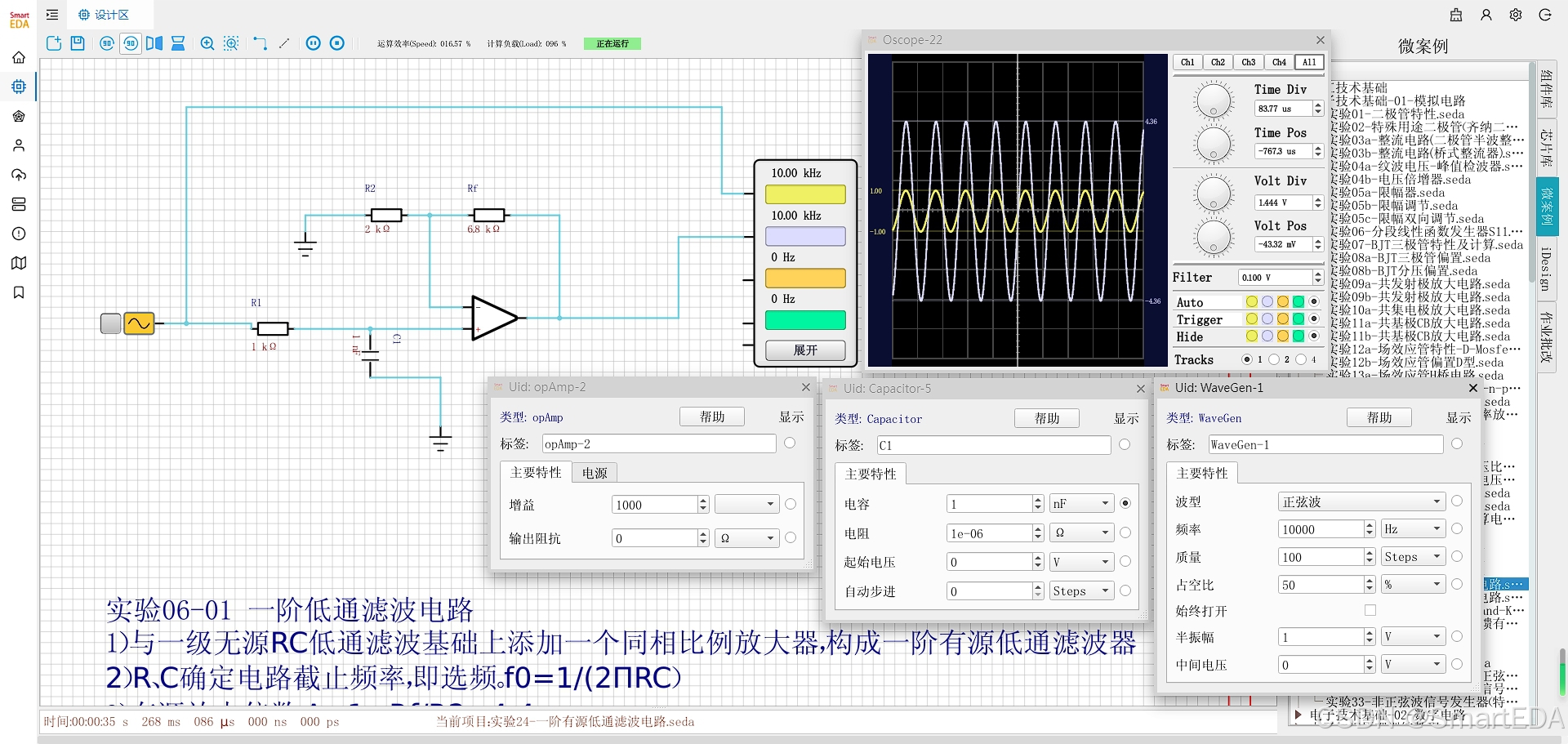Open the chip design section in the sidebar
Screen dimensions: 1568x744
click(x=19, y=87)
